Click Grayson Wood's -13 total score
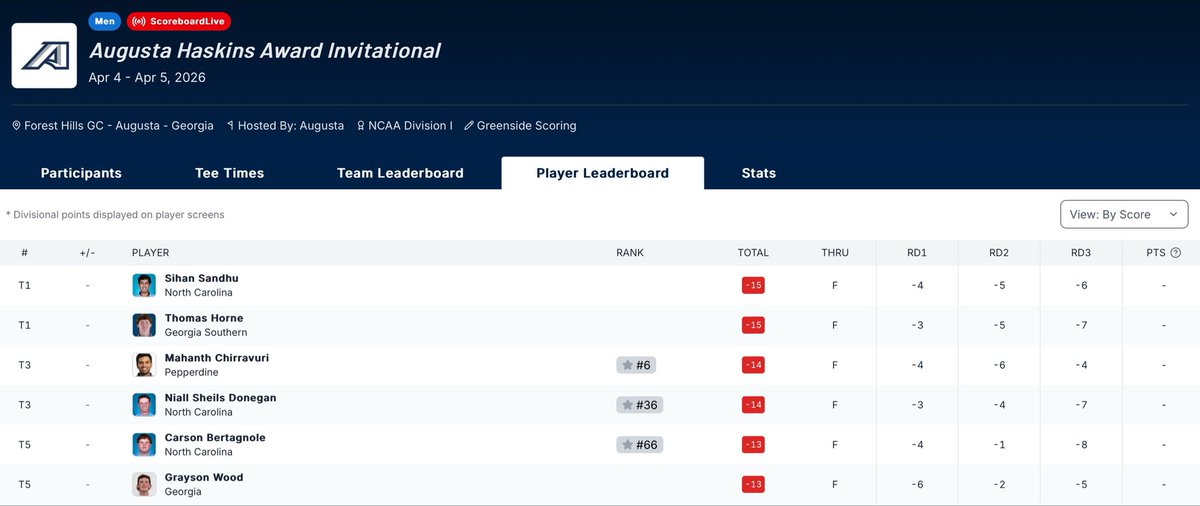Screen dimensions: 1200x506 click(x=753, y=485)
